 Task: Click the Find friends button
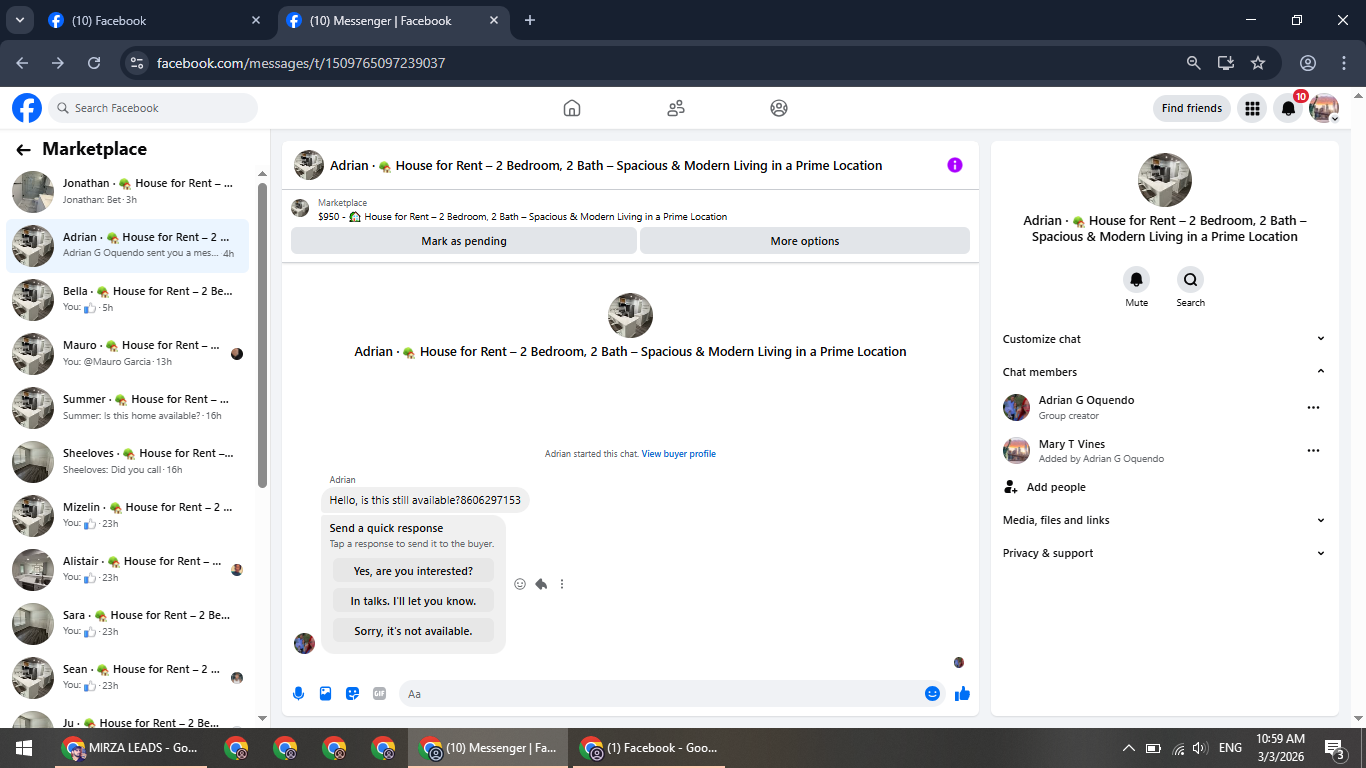(x=1192, y=108)
